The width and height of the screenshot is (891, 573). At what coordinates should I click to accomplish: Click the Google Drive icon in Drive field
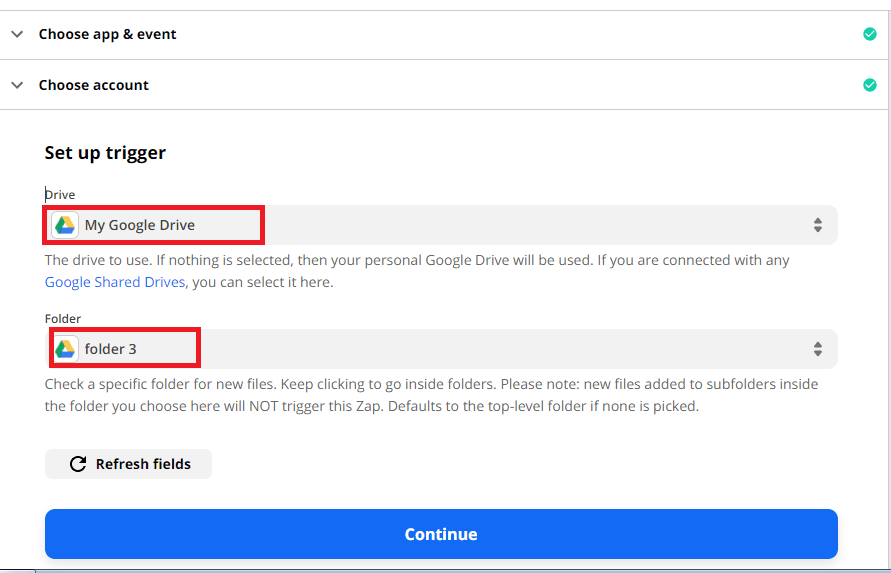[65, 225]
